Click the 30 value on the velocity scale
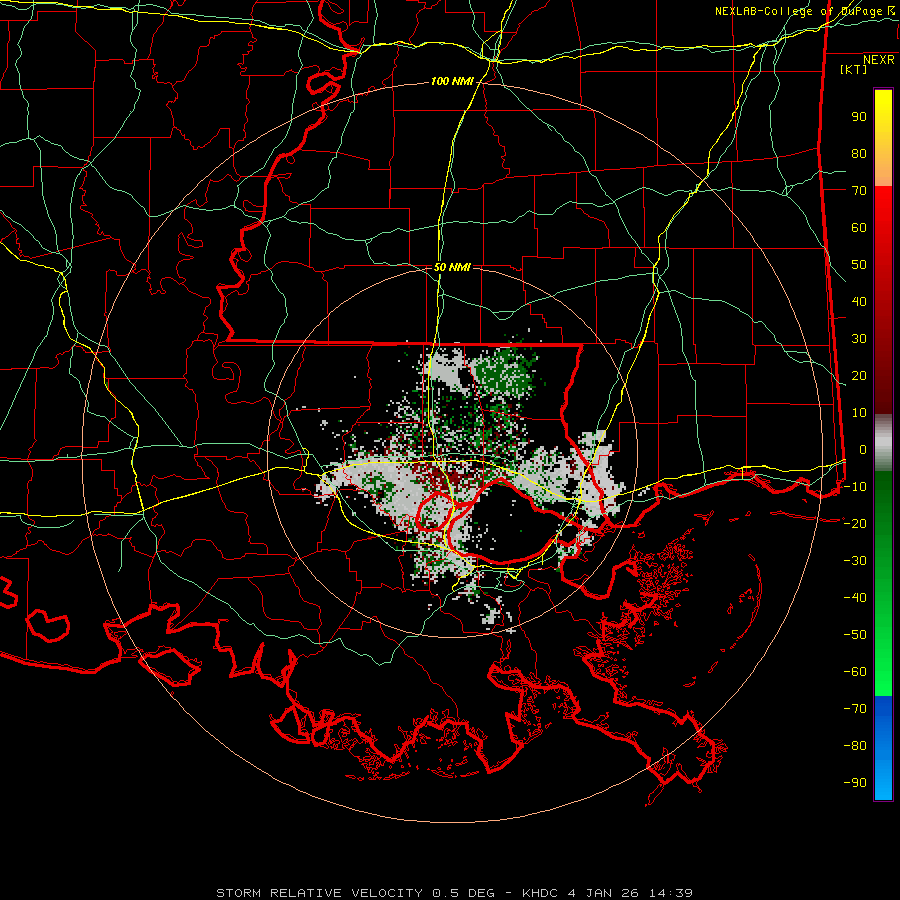Viewport: 900px width, 900px height. 859,339
